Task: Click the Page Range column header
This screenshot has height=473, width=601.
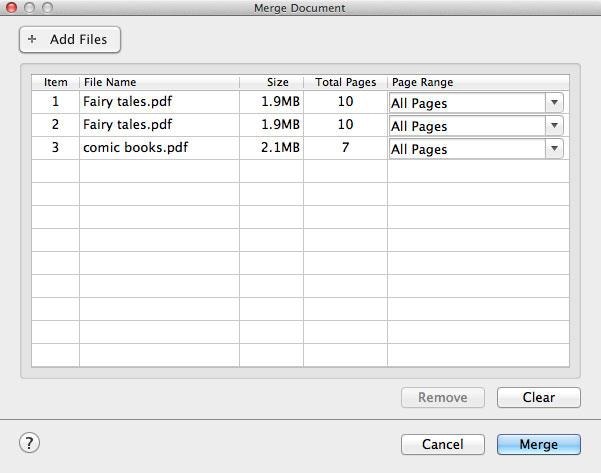Action: point(423,82)
